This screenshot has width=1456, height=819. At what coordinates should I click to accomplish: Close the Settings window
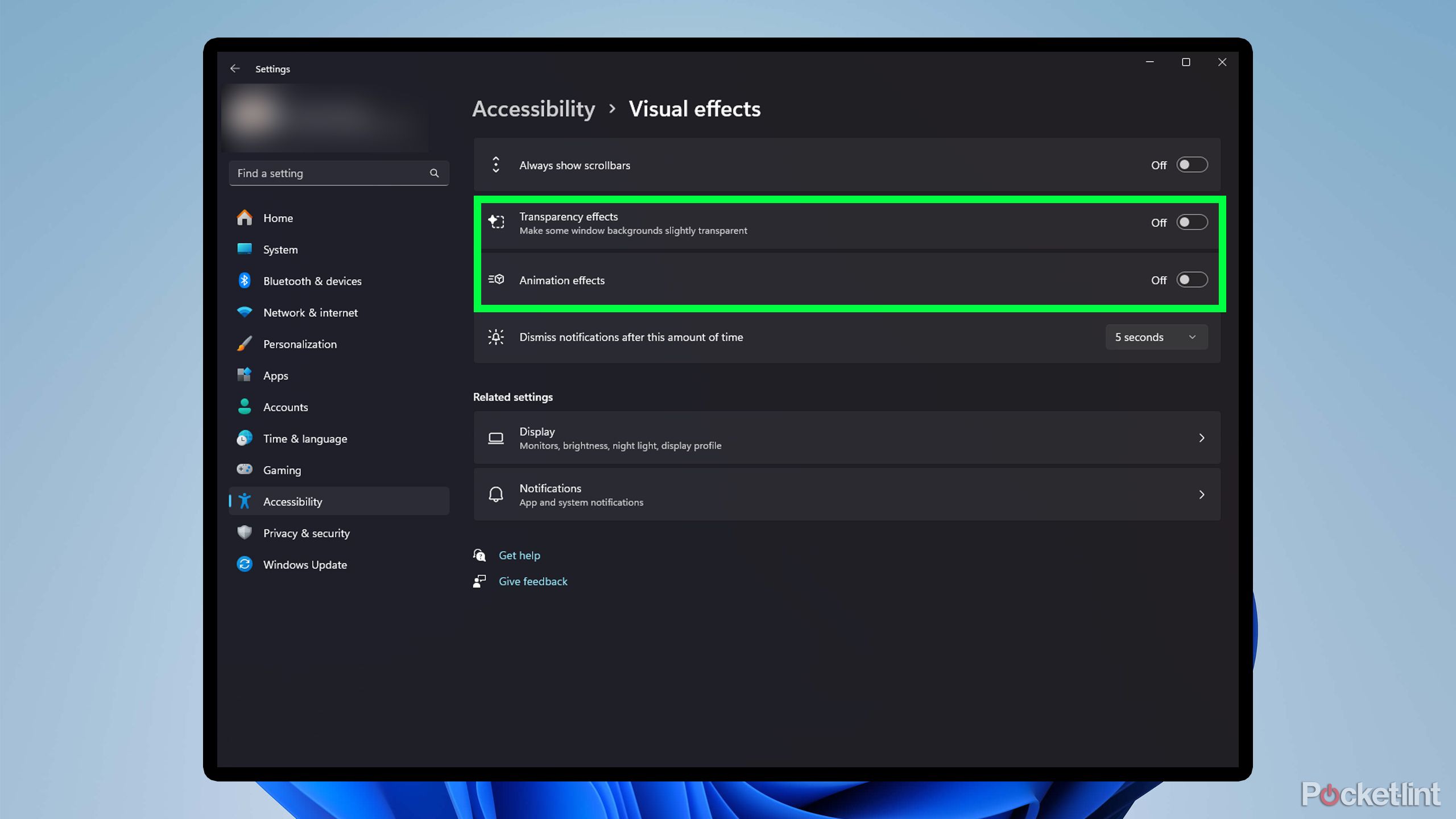click(x=1222, y=62)
